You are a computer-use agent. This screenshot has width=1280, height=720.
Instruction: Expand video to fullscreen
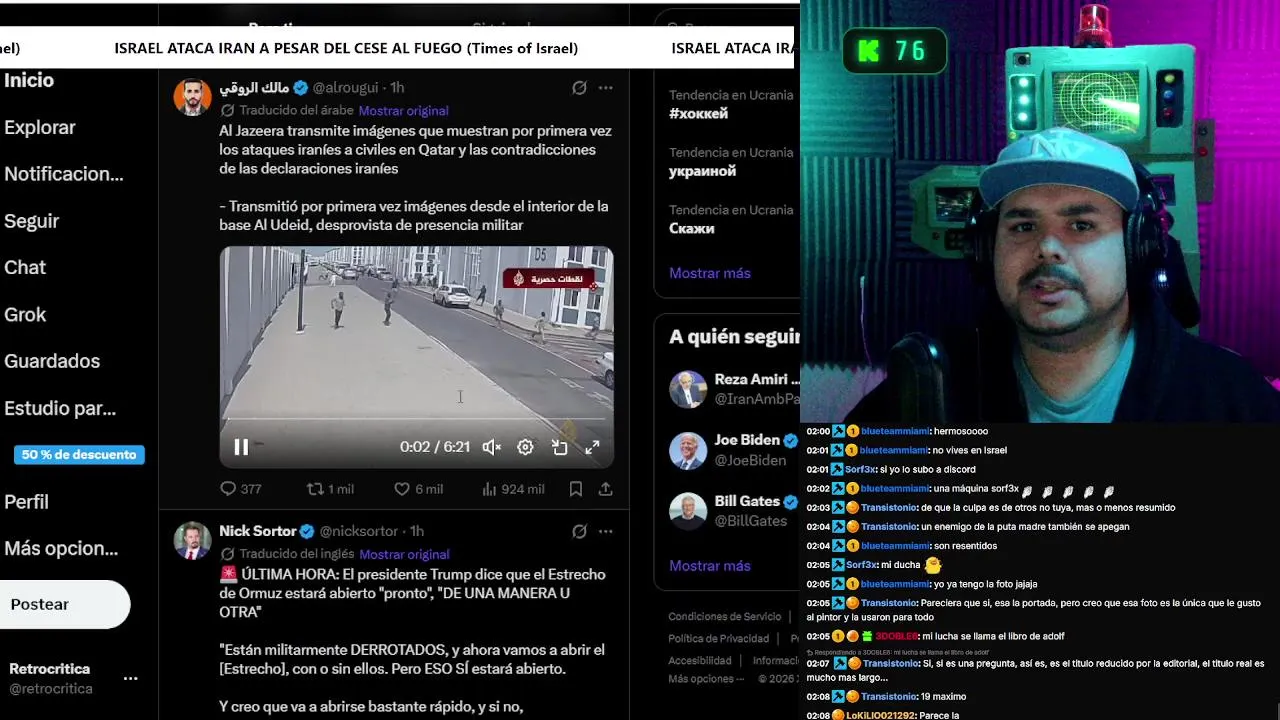(592, 447)
